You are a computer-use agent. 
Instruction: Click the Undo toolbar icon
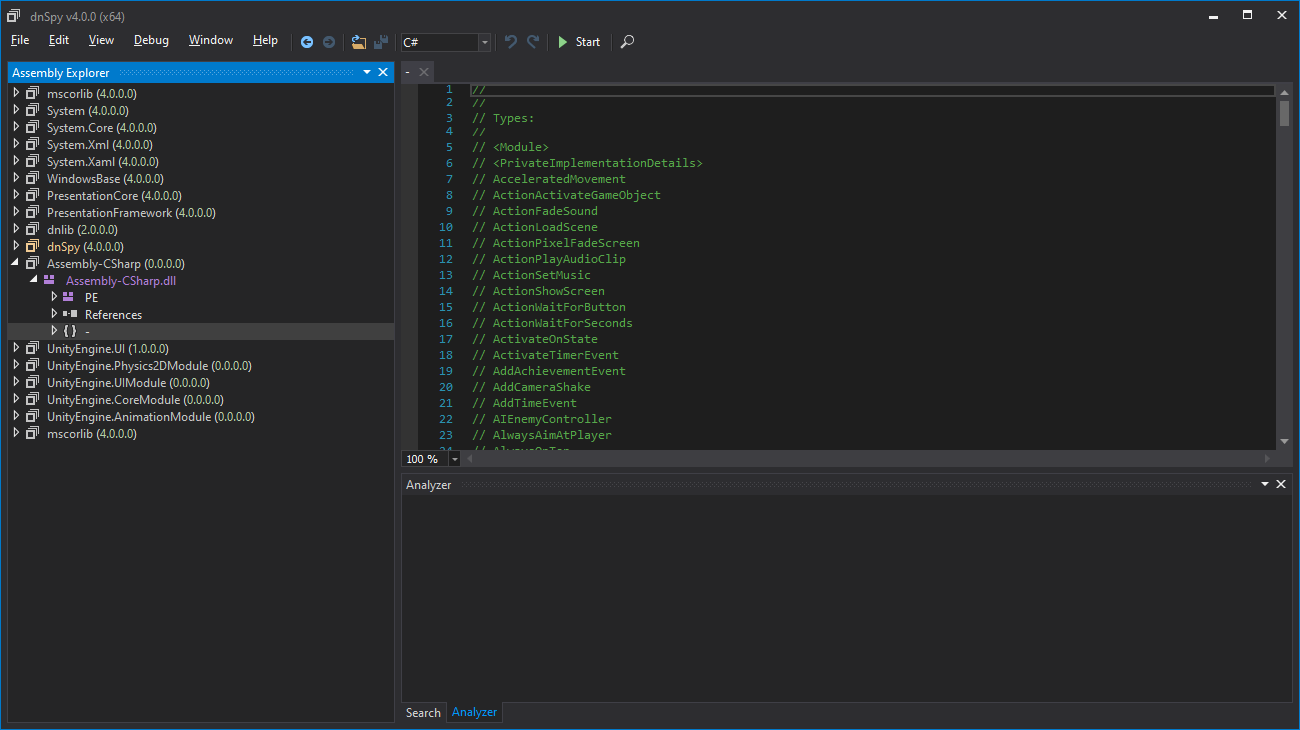coord(511,42)
